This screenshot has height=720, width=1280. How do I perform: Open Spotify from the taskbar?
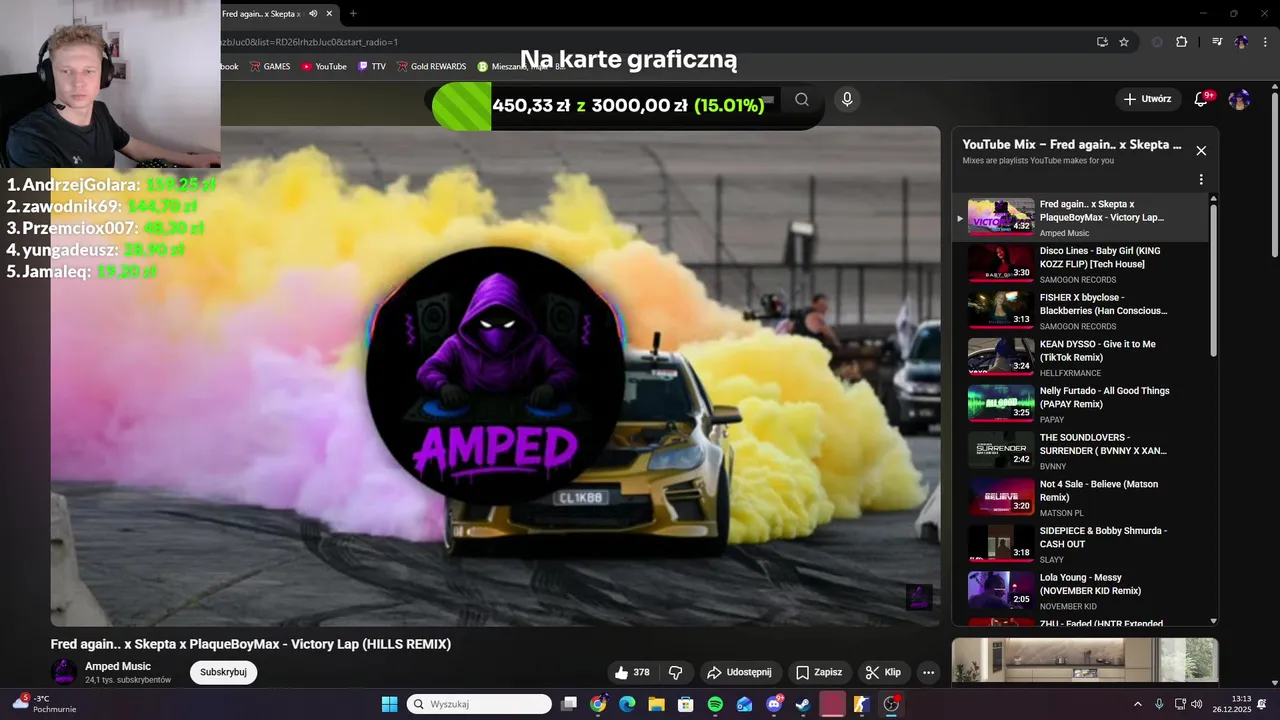[x=715, y=704]
